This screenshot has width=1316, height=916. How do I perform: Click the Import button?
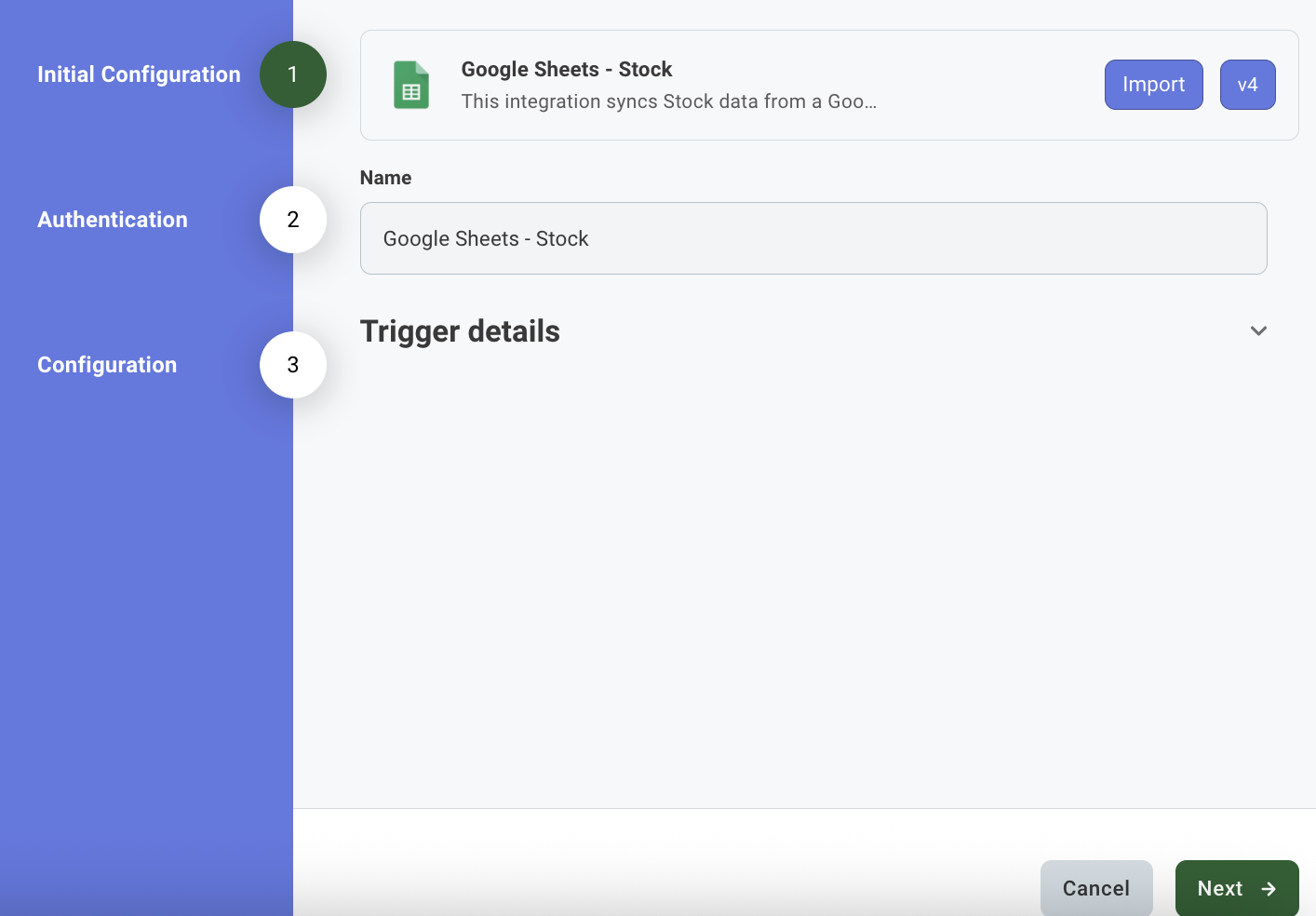click(1154, 85)
